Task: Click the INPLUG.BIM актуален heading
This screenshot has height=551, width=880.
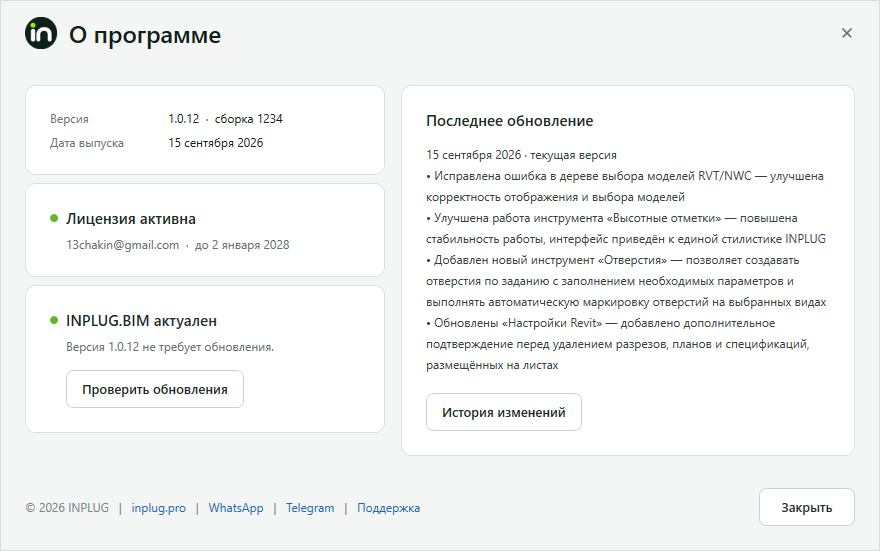Action: tap(141, 321)
